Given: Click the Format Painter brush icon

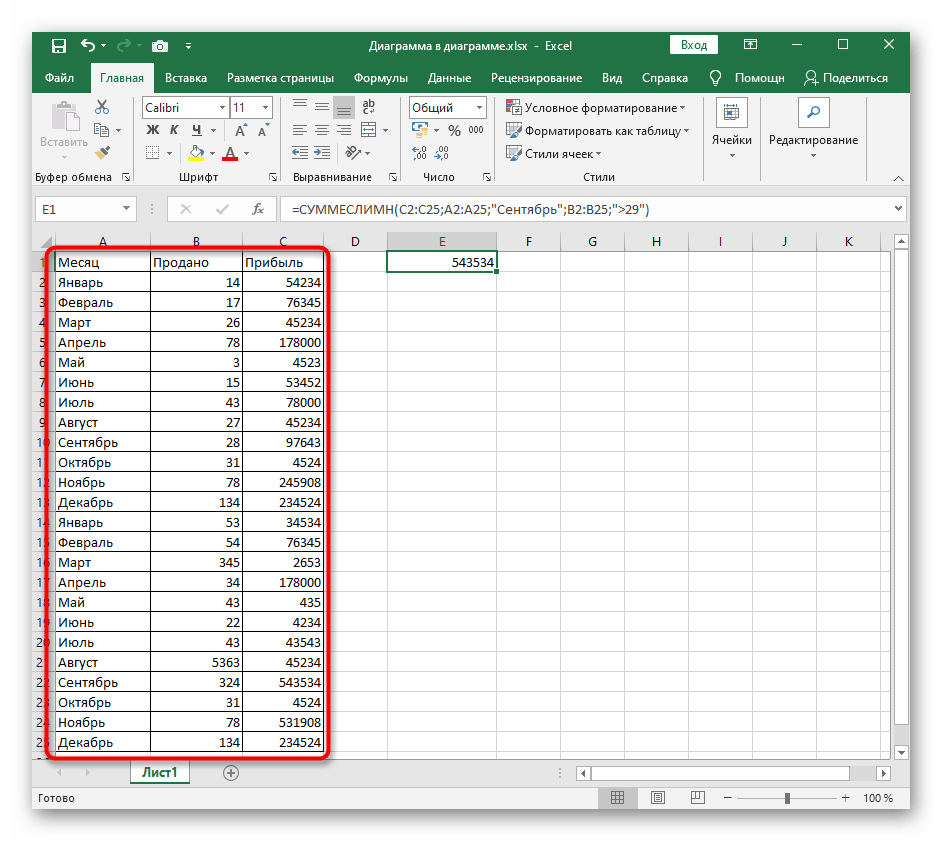Looking at the screenshot, I should pyautogui.click(x=103, y=153).
